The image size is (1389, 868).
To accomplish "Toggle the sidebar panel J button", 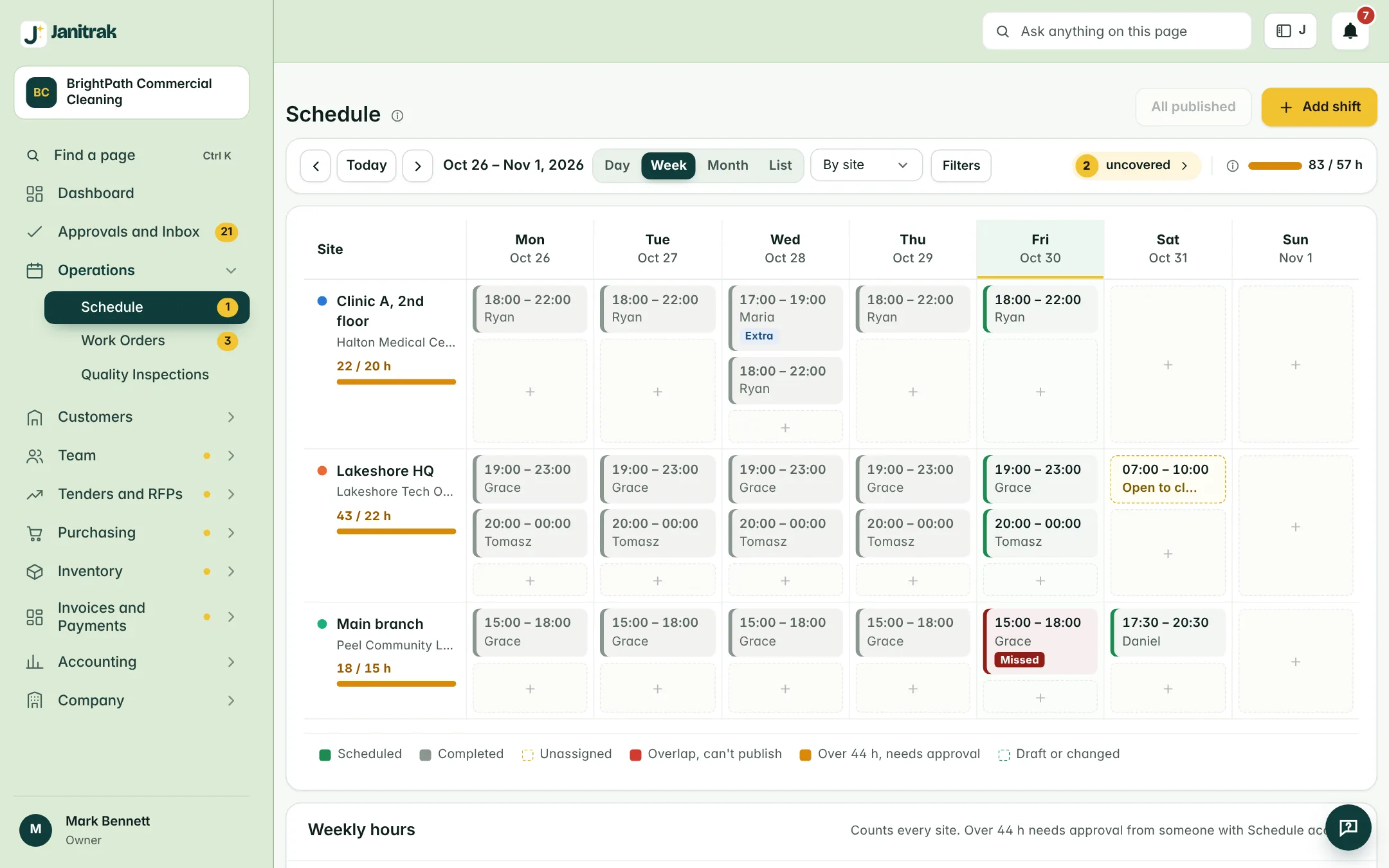I will tap(1291, 31).
